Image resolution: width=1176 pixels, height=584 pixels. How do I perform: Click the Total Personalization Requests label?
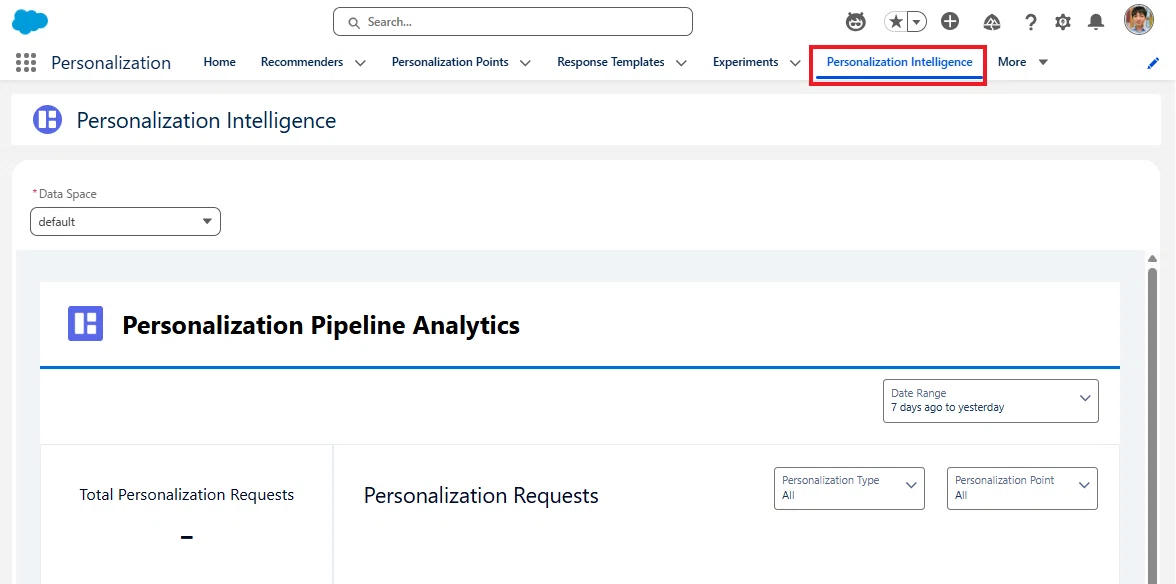187,495
